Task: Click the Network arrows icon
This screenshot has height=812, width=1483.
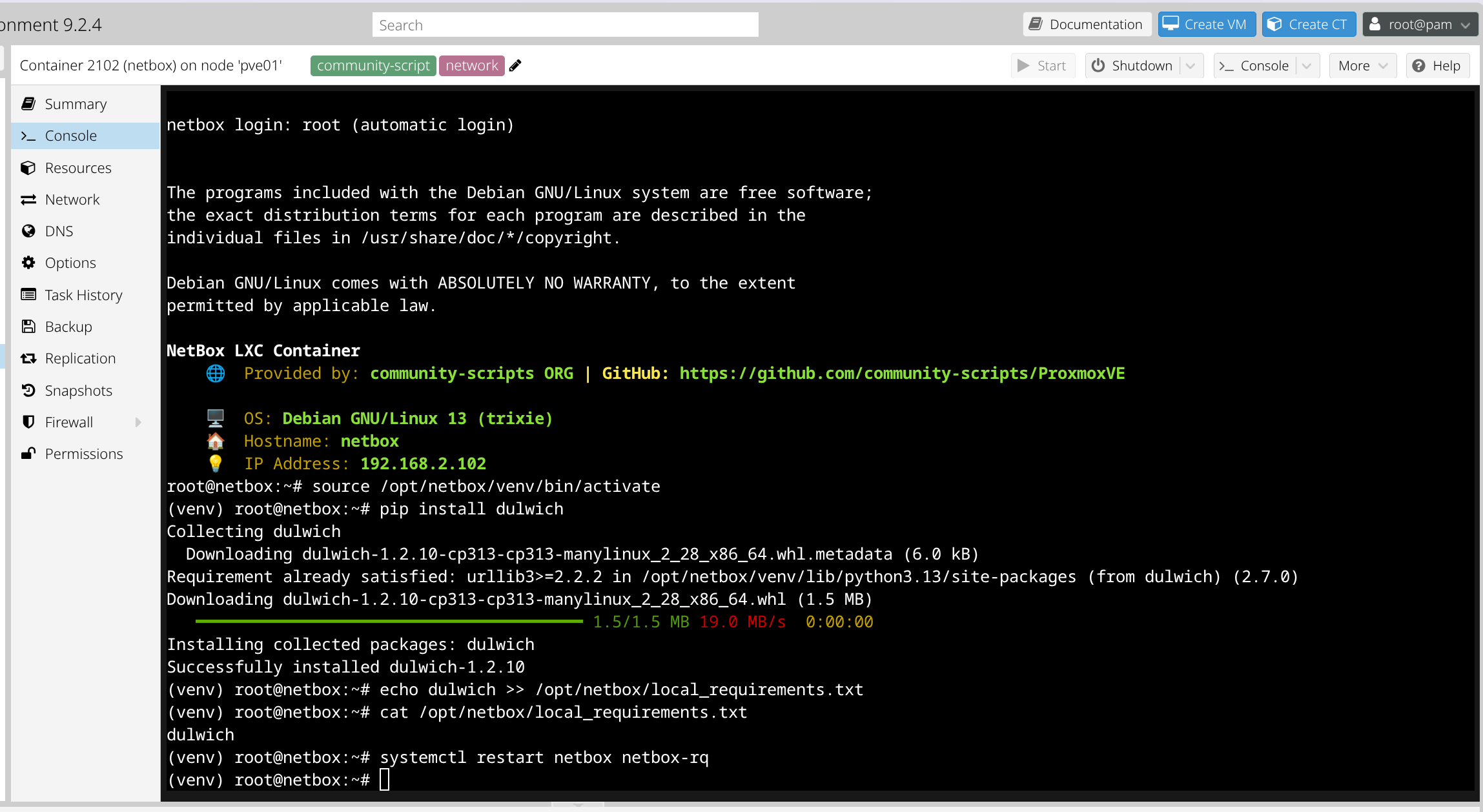Action: 28,199
